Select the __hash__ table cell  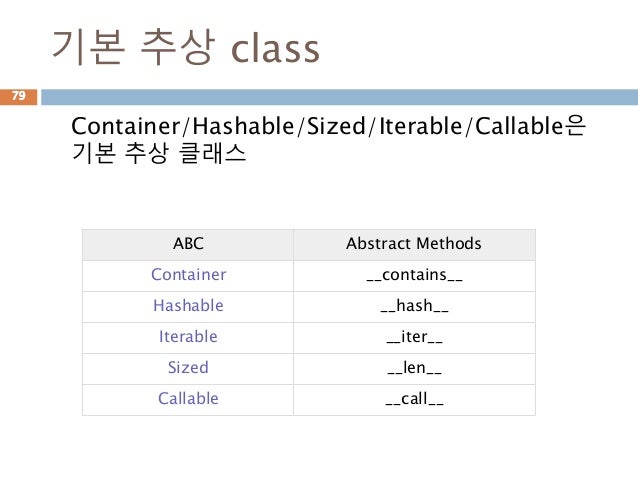(x=413, y=305)
